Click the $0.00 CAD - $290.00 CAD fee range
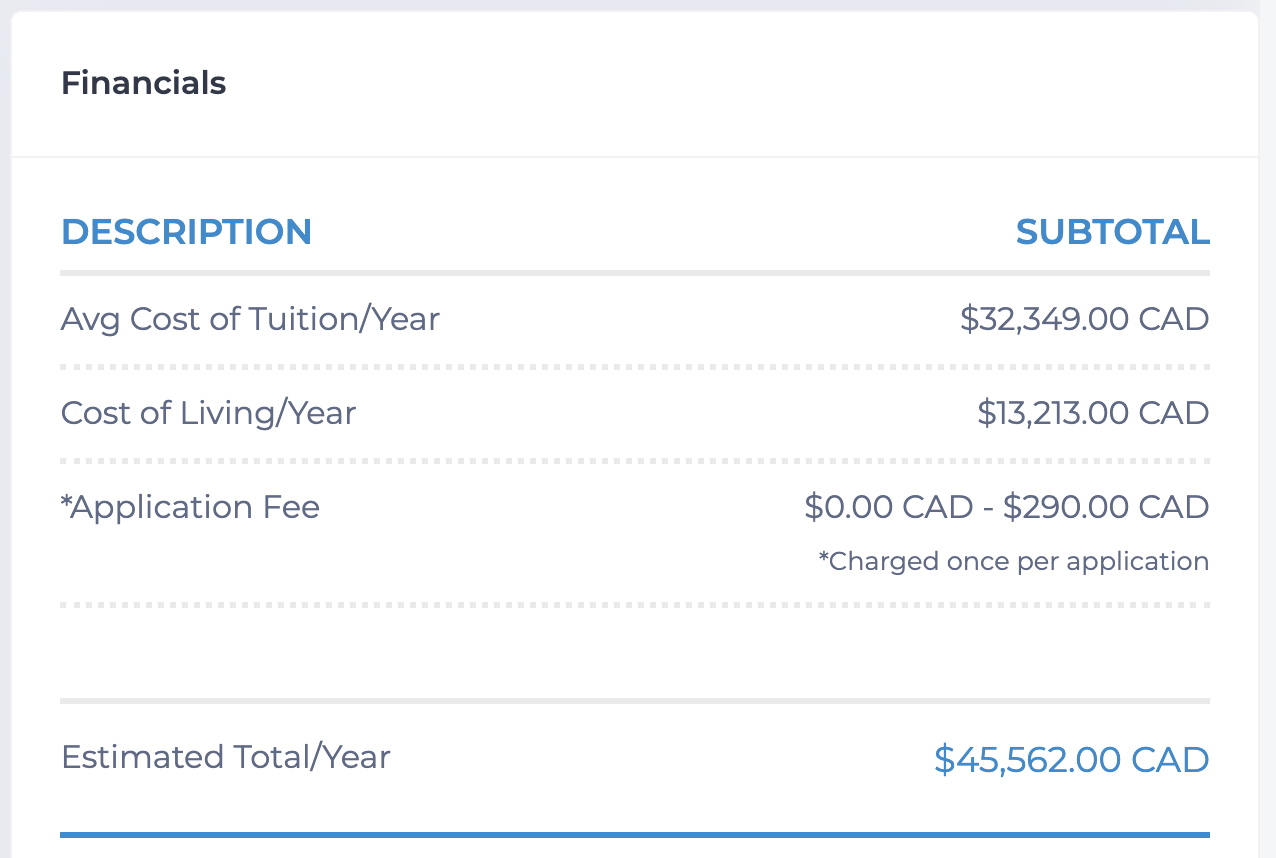Image resolution: width=1276 pixels, height=858 pixels. (1007, 507)
